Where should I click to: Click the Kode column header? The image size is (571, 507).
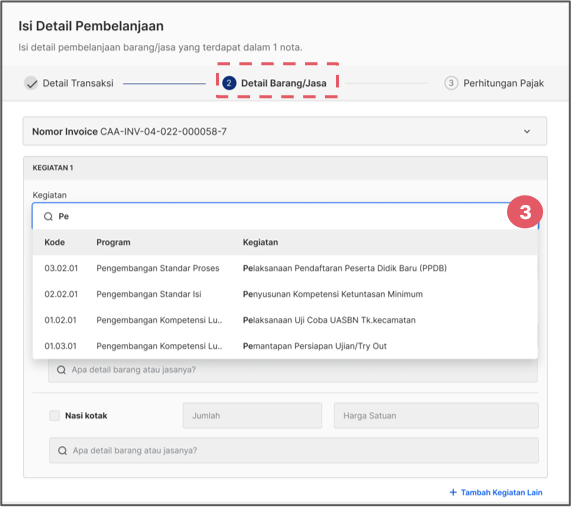[x=55, y=242]
